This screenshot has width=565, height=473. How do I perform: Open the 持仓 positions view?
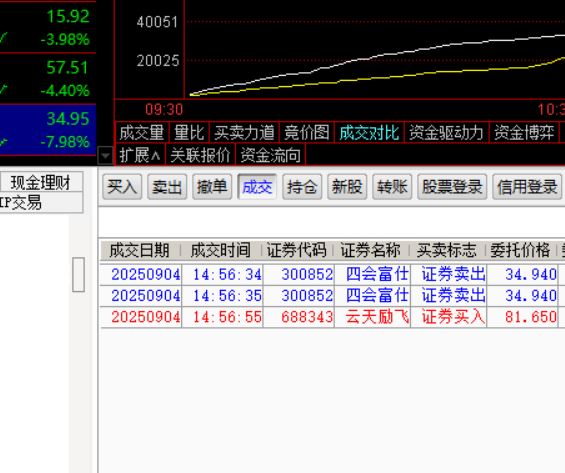coord(302,187)
